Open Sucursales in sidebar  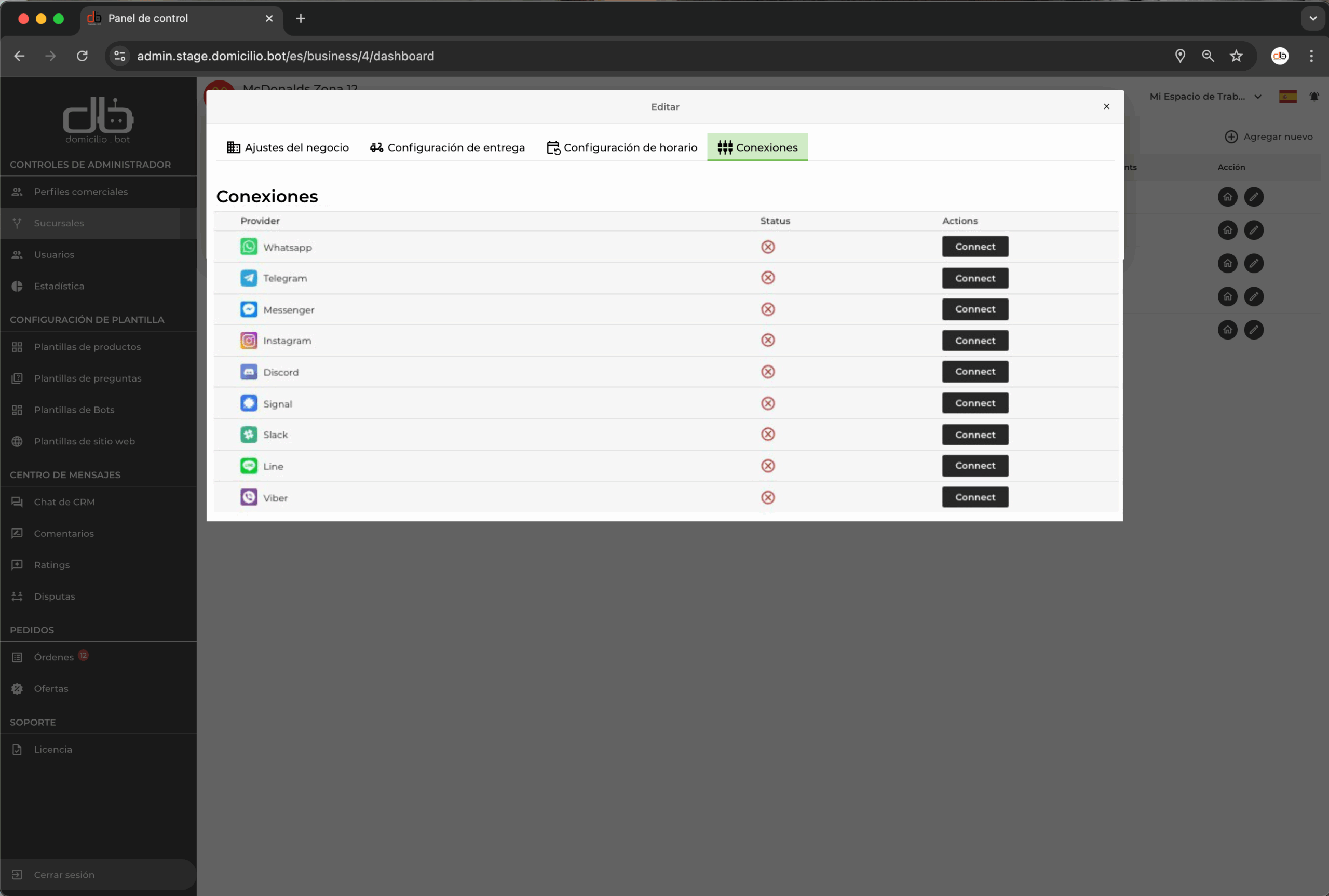[98, 223]
